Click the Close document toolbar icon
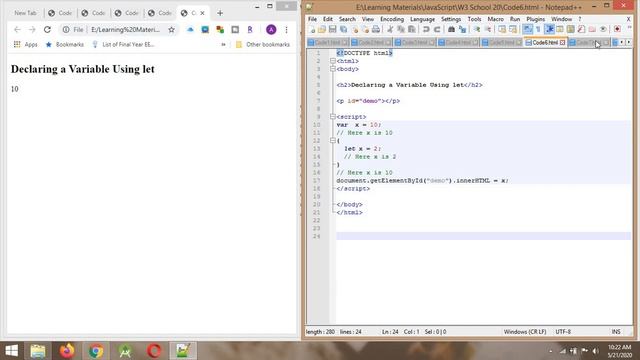 coord(355,29)
